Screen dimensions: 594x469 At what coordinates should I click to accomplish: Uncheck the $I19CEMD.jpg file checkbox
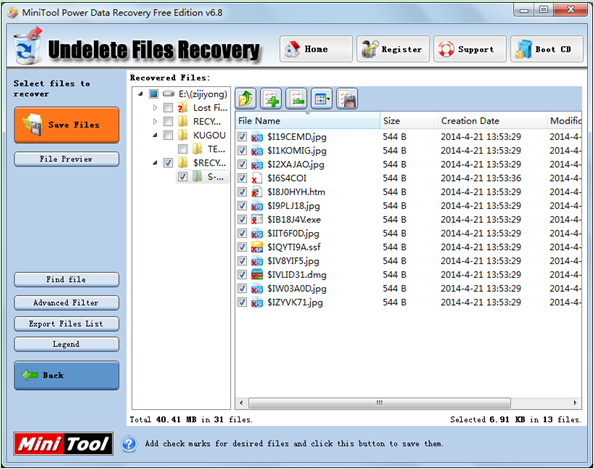[x=242, y=136]
